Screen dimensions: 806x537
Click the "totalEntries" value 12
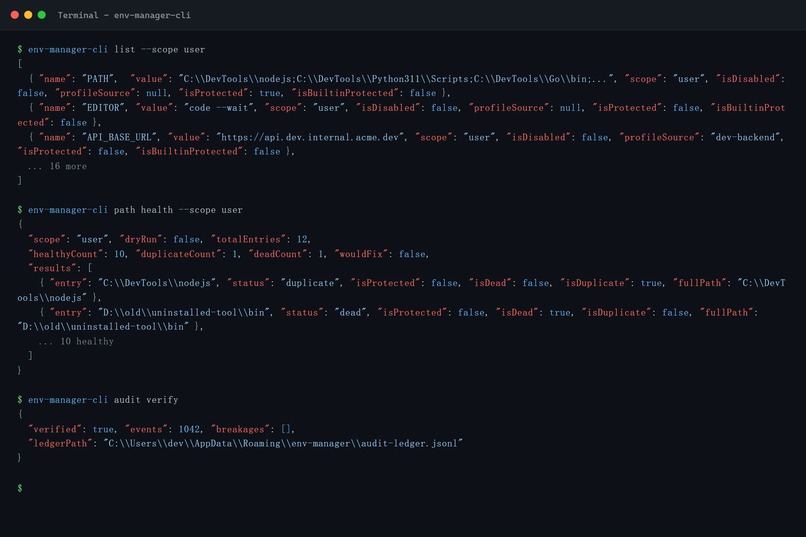pos(302,239)
